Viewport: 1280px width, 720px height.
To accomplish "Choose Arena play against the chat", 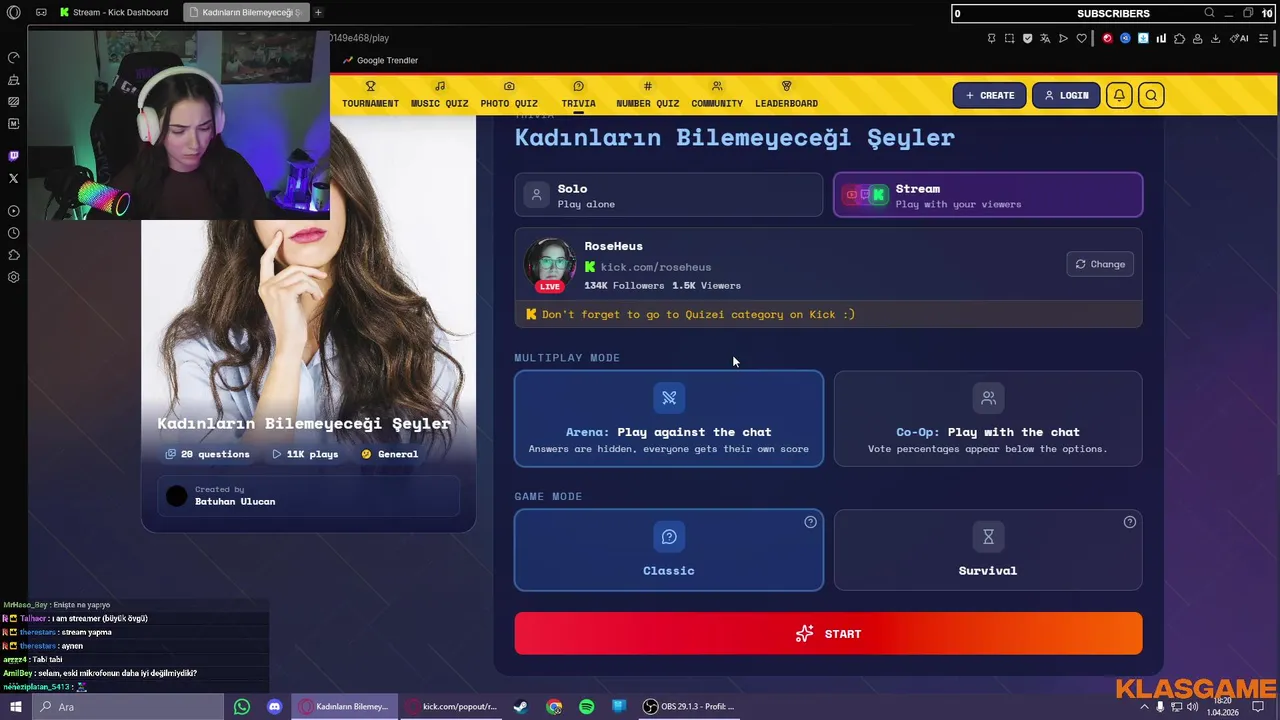I will (668, 419).
